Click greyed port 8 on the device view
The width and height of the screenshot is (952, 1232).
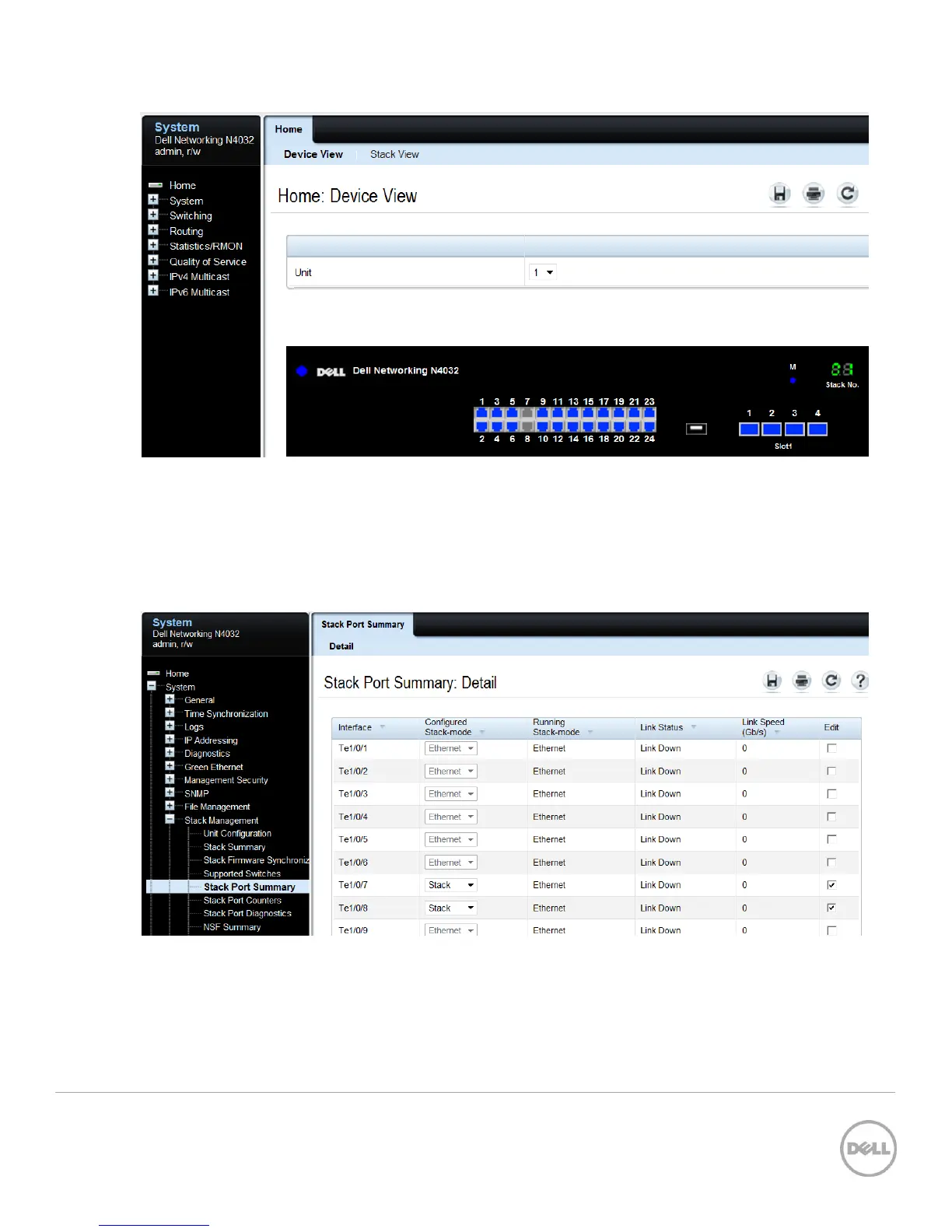coord(527,426)
